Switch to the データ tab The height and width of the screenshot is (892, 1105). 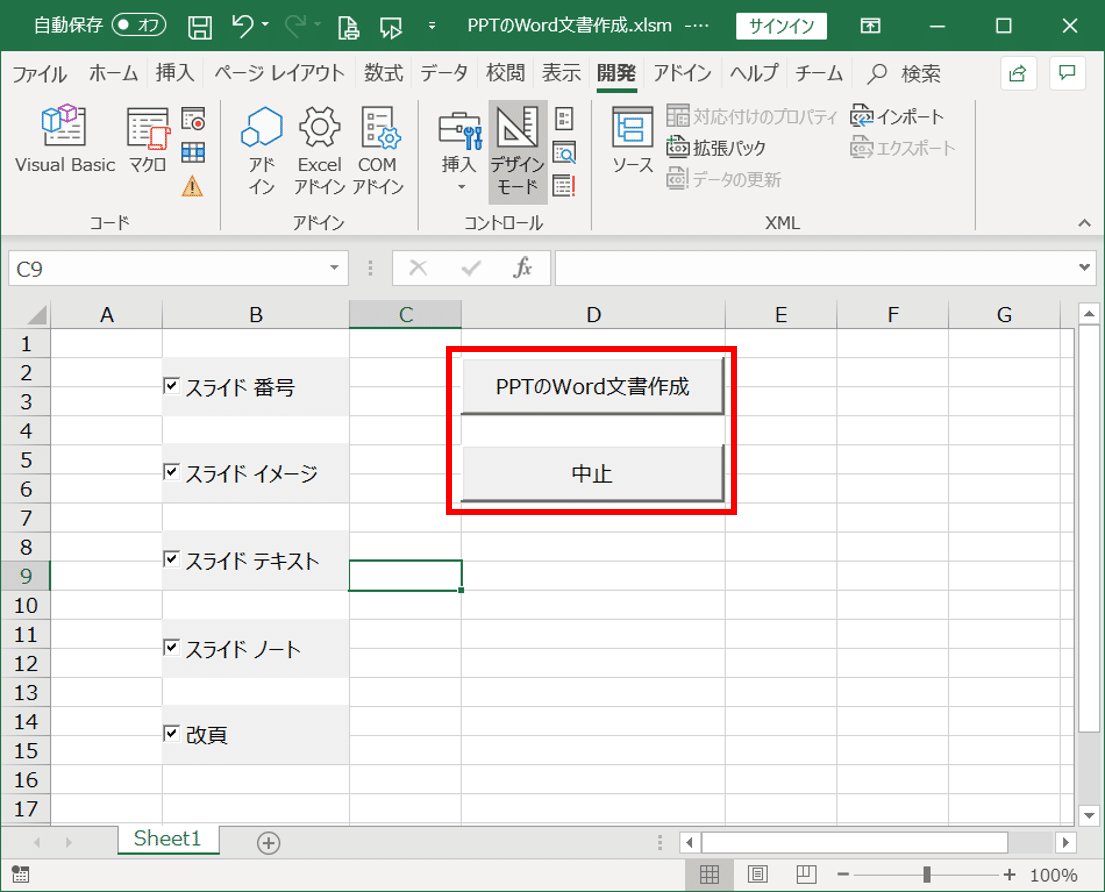[444, 73]
